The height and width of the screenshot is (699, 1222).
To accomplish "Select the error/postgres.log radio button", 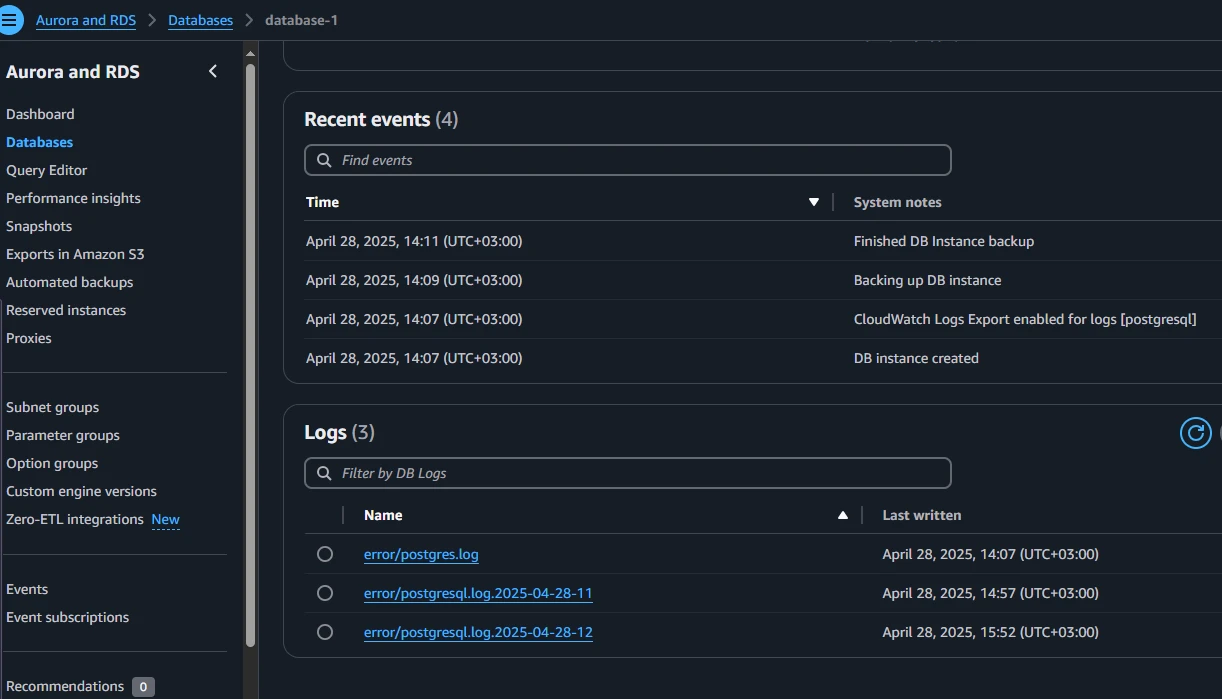I will click(325, 554).
